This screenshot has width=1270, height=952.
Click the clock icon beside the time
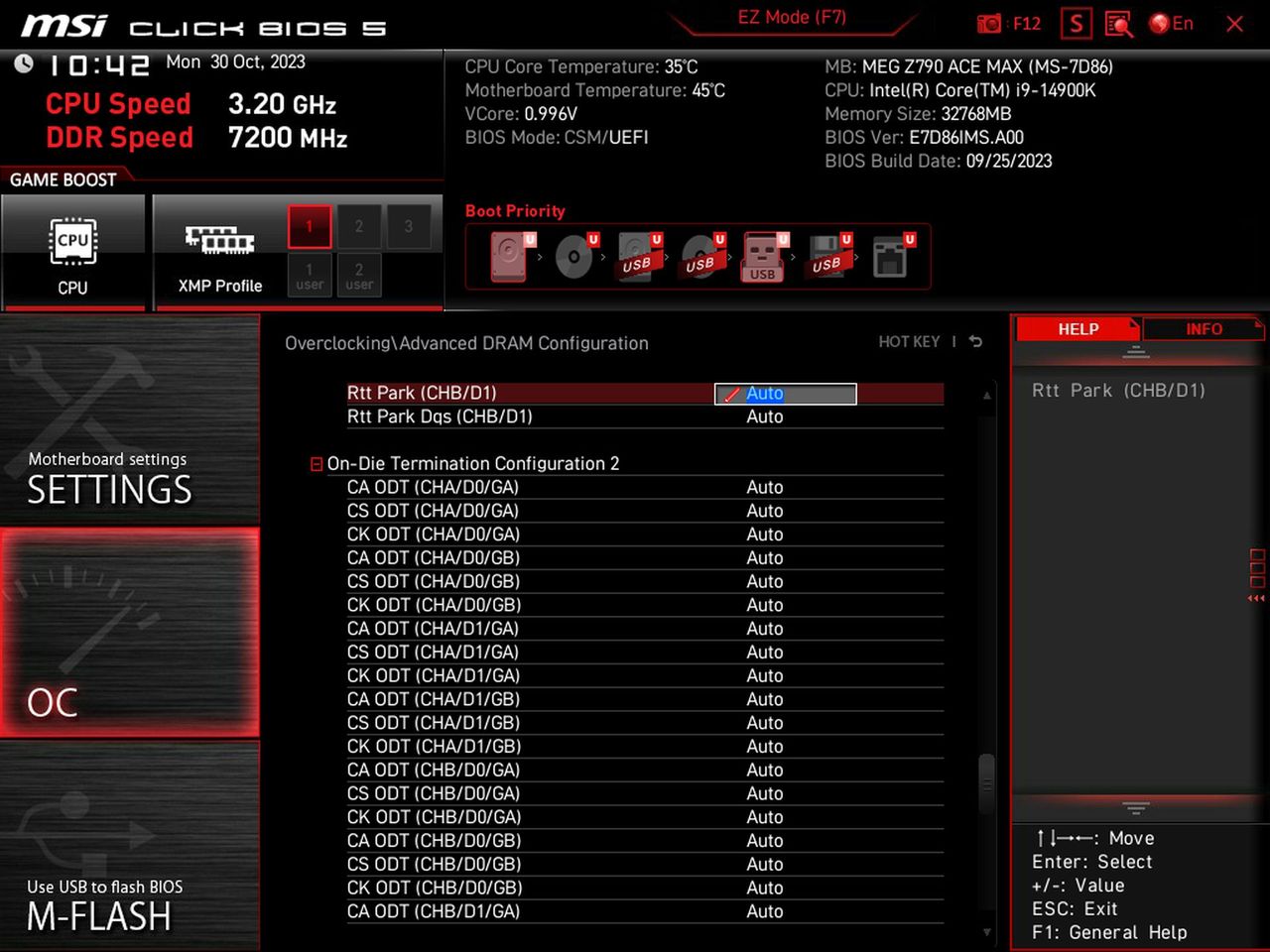[x=24, y=64]
